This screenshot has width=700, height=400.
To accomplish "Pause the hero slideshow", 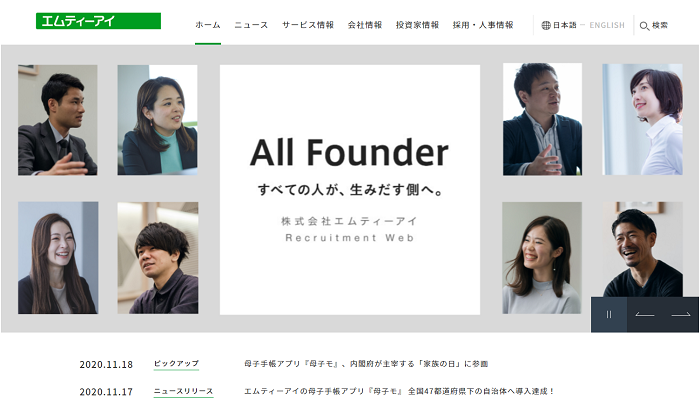I will (x=609, y=315).
